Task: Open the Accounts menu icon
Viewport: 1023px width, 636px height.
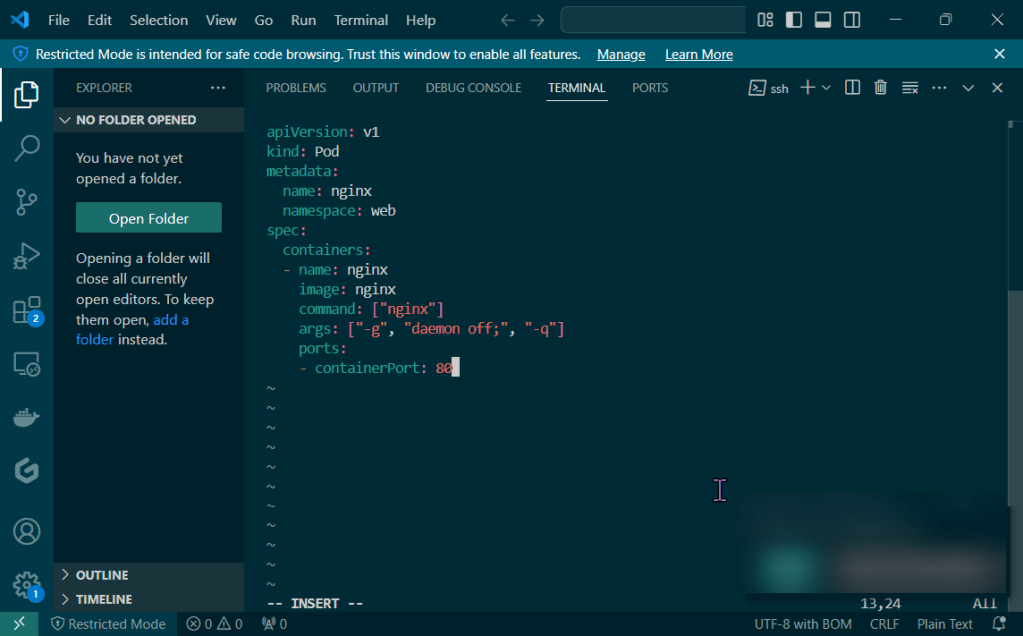Action: [27, 530]
